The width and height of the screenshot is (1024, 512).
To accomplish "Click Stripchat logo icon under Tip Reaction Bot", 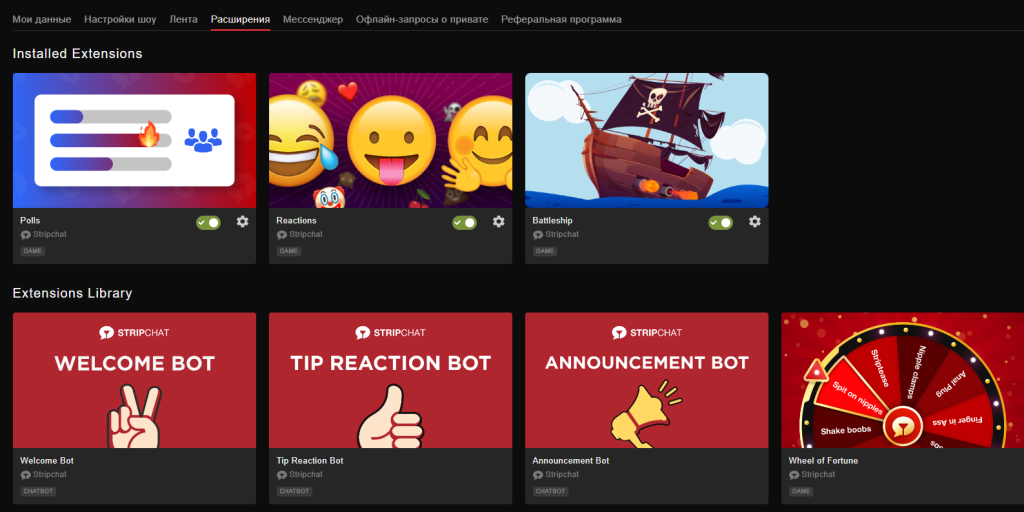I will click(x=281, y=475).
